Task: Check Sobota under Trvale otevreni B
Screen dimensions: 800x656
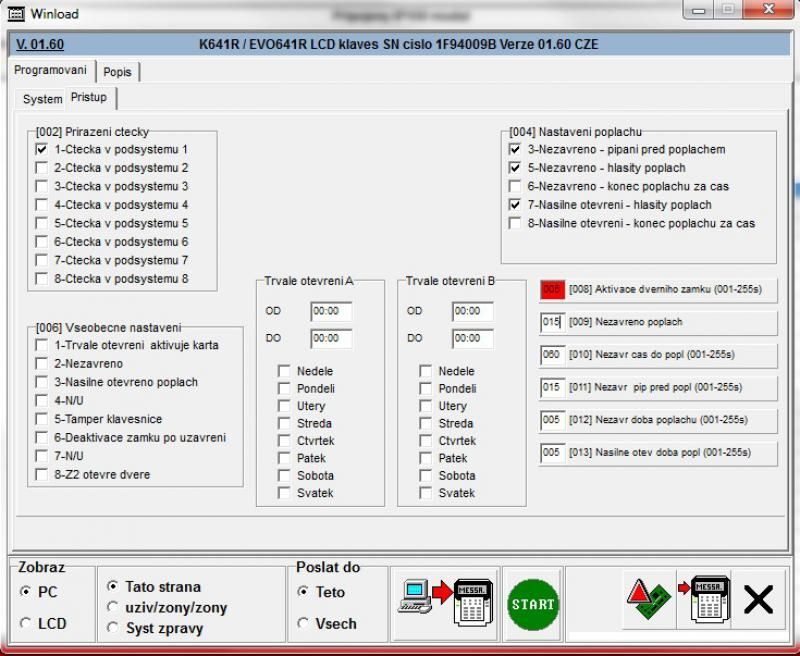Action: [x=426, y=476]
